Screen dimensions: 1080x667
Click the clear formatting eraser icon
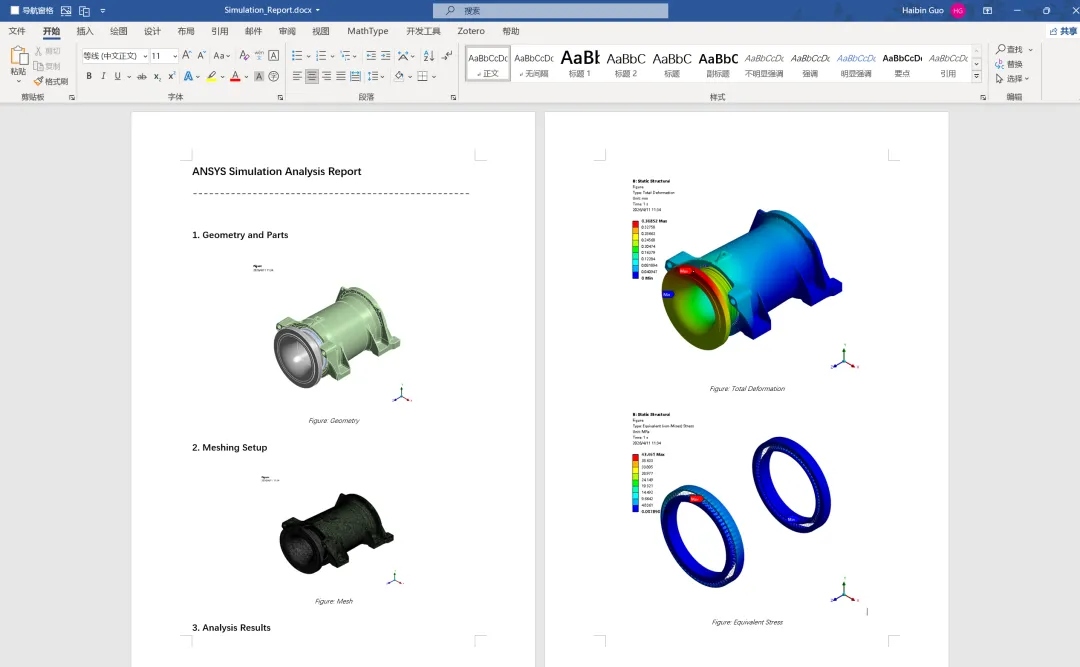pos(244,56)
